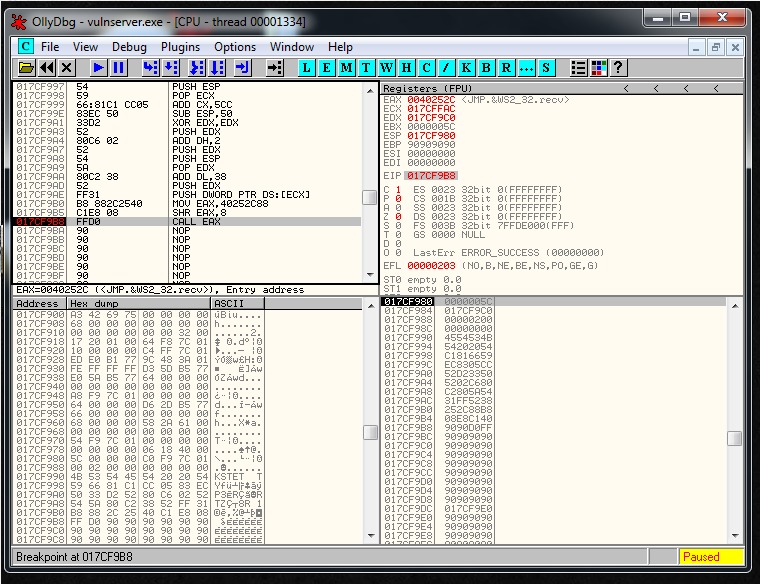Restart program with rewind icon
760x584 pixels.
click(47, 68)
